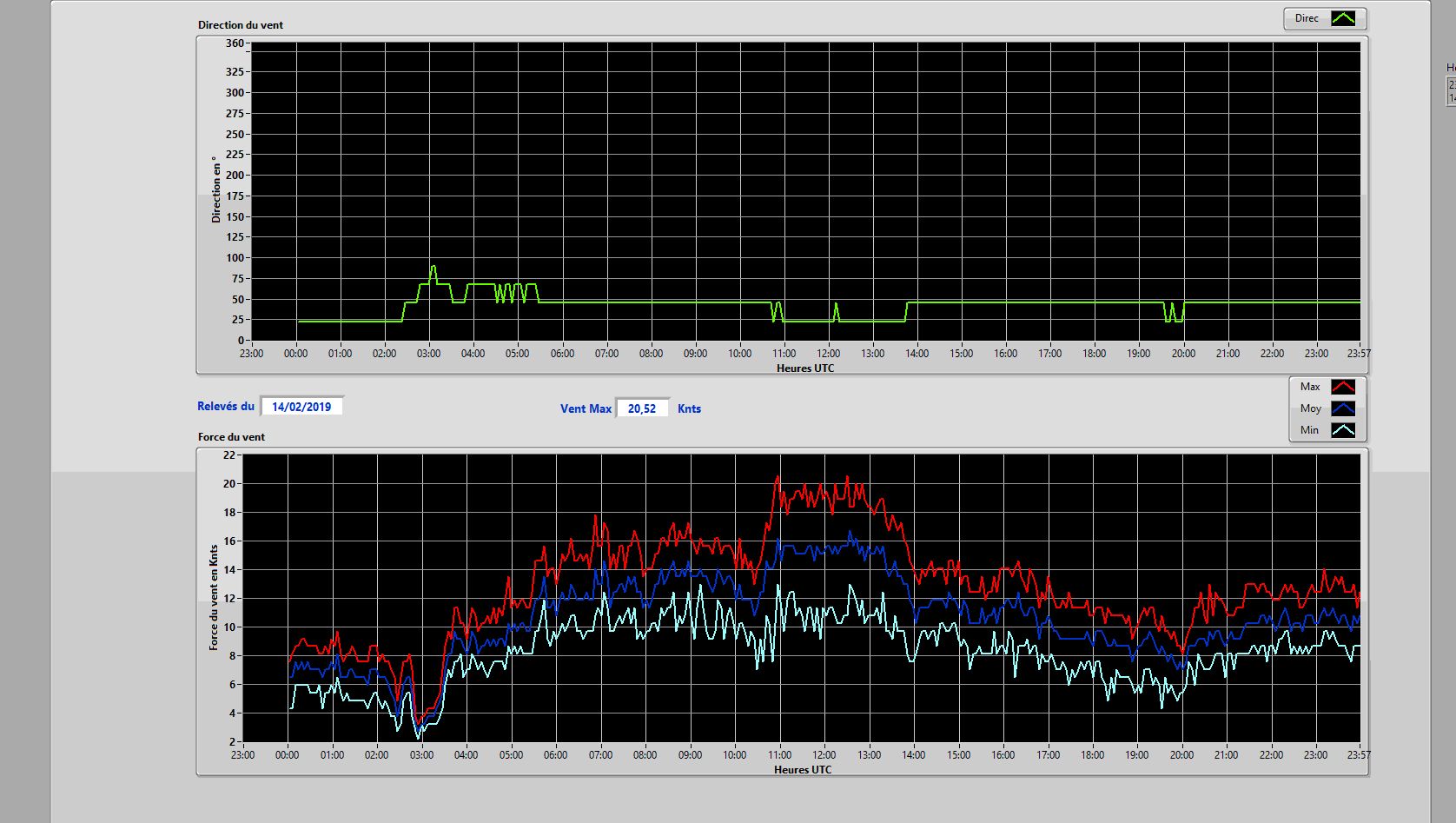Click the 'Relevés du' label
This screenshot has height=823, width=1456.
226,406
